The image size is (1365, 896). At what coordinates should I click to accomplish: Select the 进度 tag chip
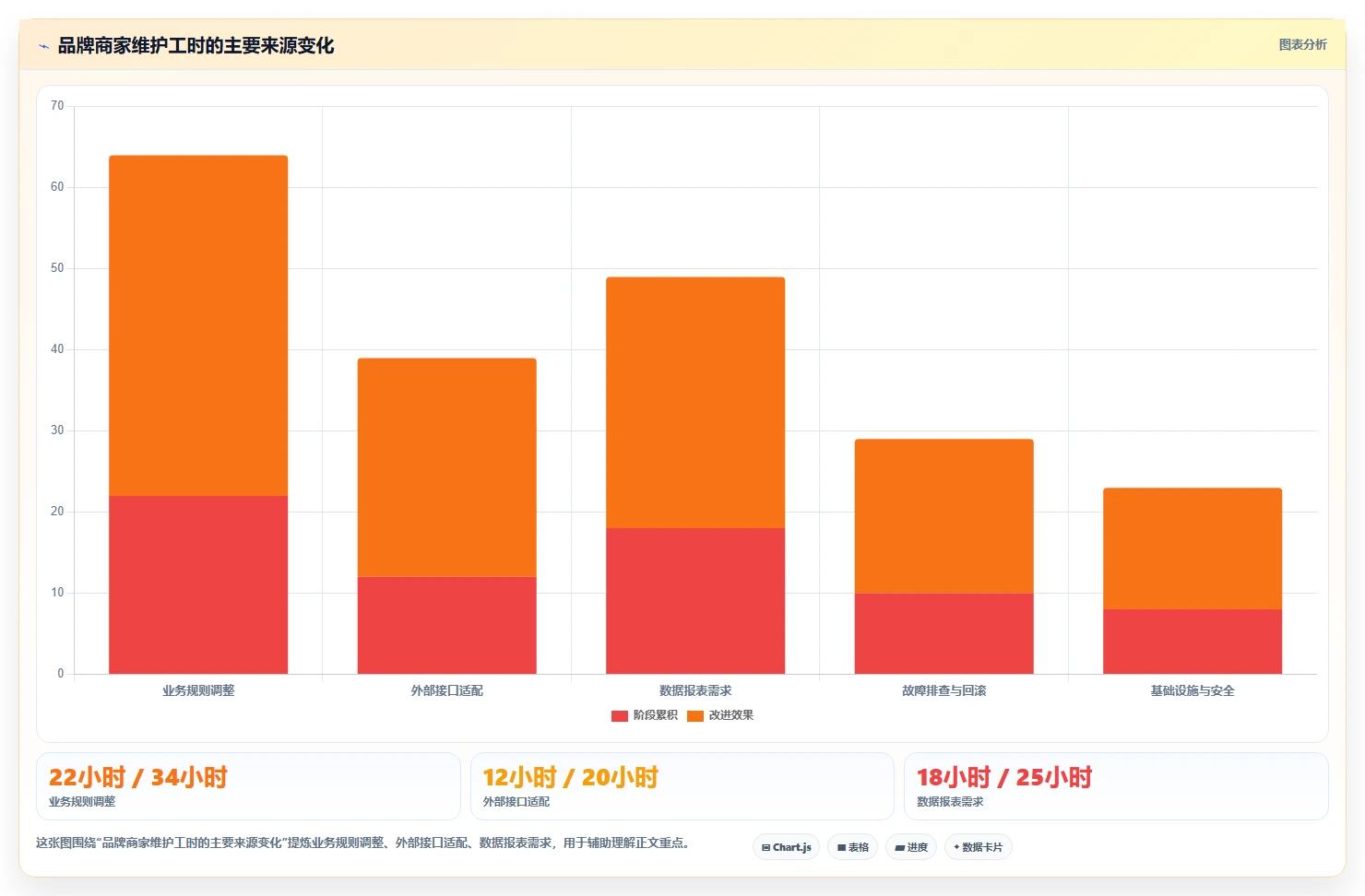(911, 847)
